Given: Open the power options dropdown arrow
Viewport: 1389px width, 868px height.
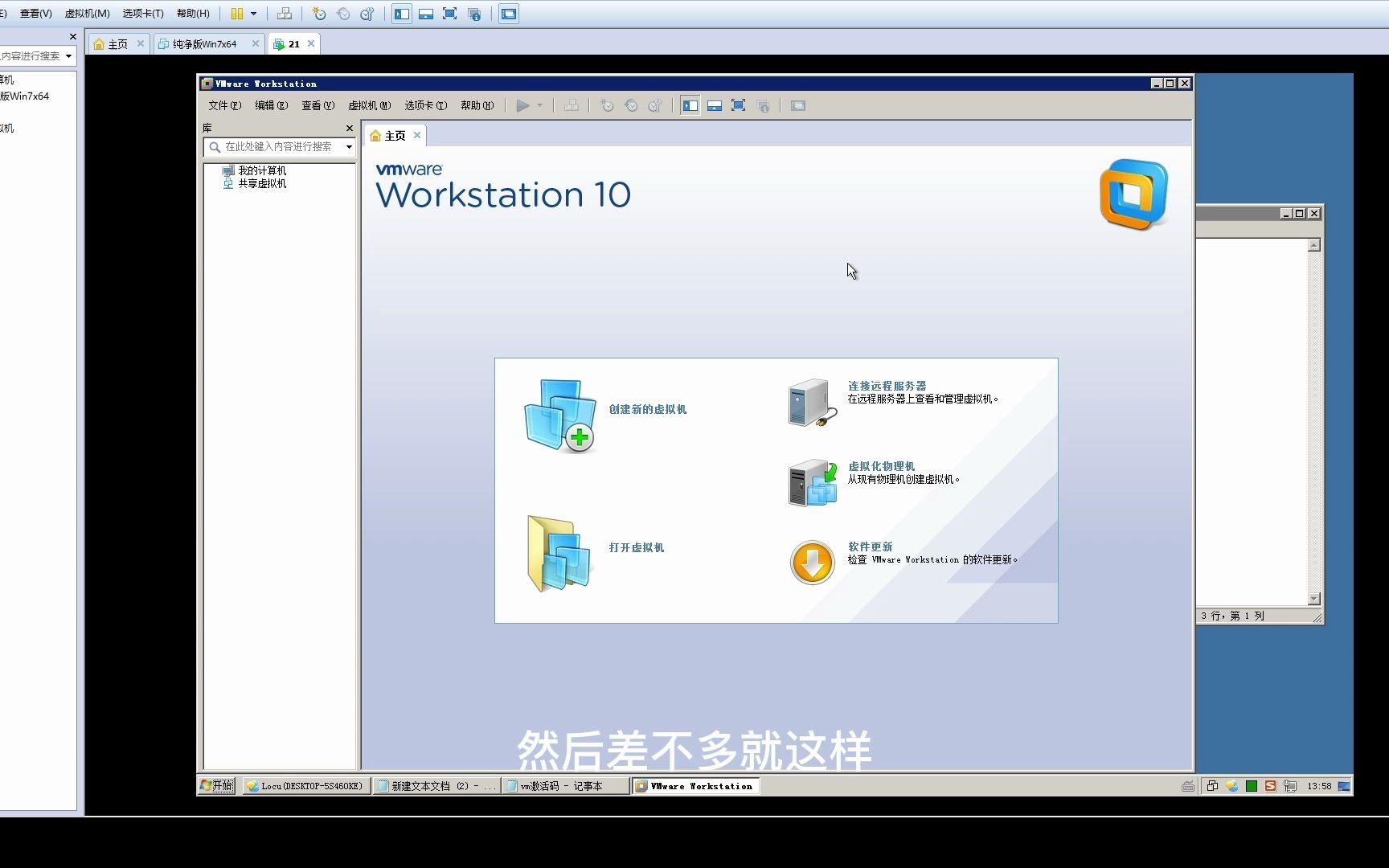Looking at the screenshot, I should (x=539, y=105).
